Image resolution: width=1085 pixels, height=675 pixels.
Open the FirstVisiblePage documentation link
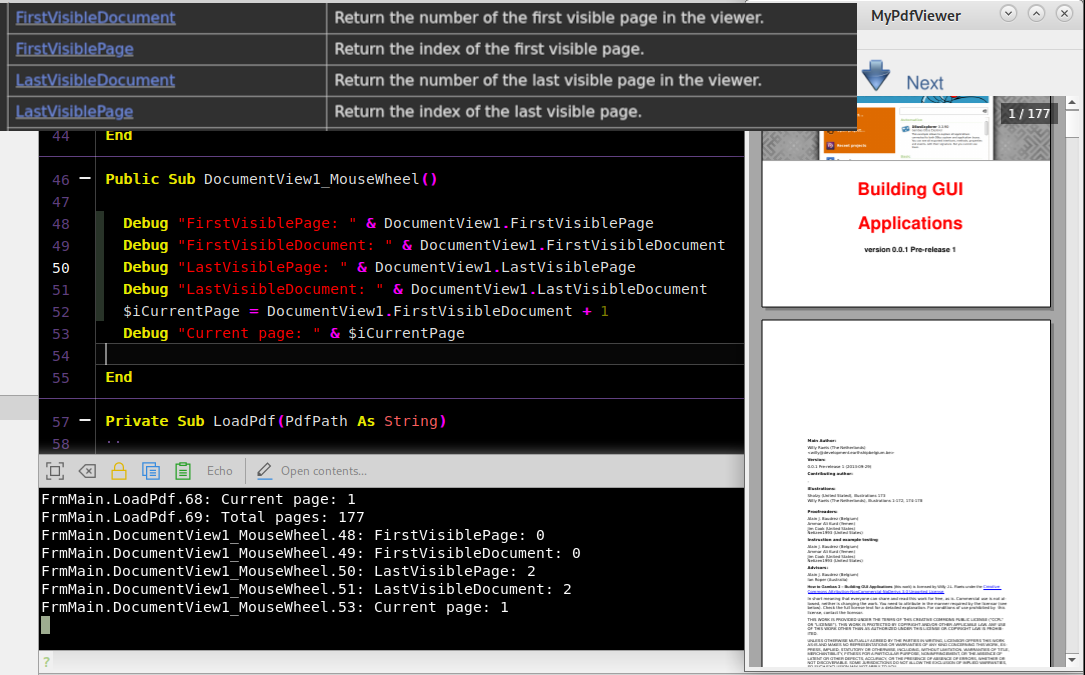pyautogui.click(x=74, y=49)
